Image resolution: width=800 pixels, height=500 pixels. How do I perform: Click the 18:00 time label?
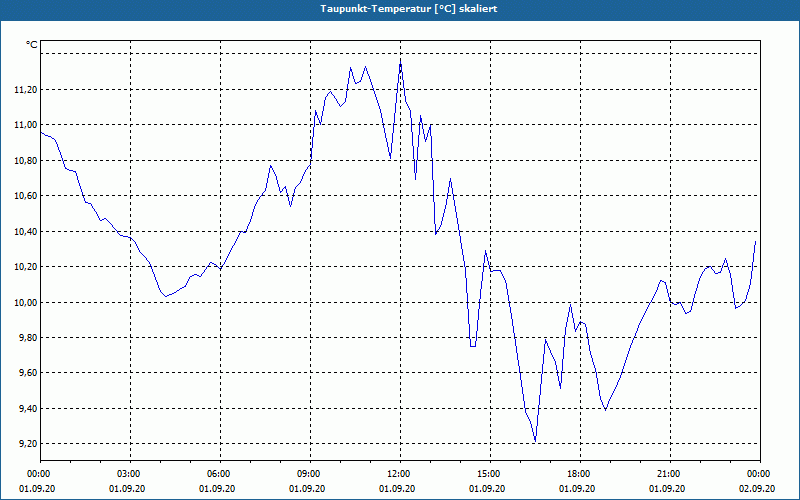pyautogui.click(x=580, y=474)
